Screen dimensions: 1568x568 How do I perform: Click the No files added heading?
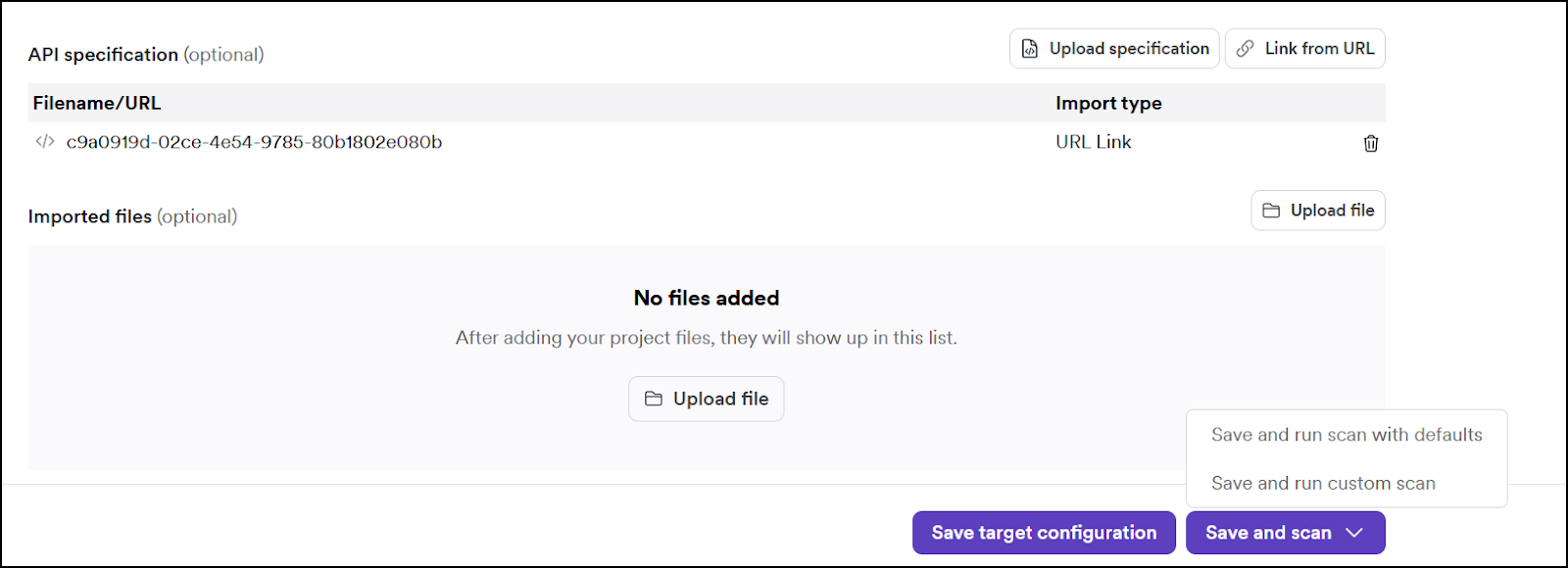tap(707, 298)
